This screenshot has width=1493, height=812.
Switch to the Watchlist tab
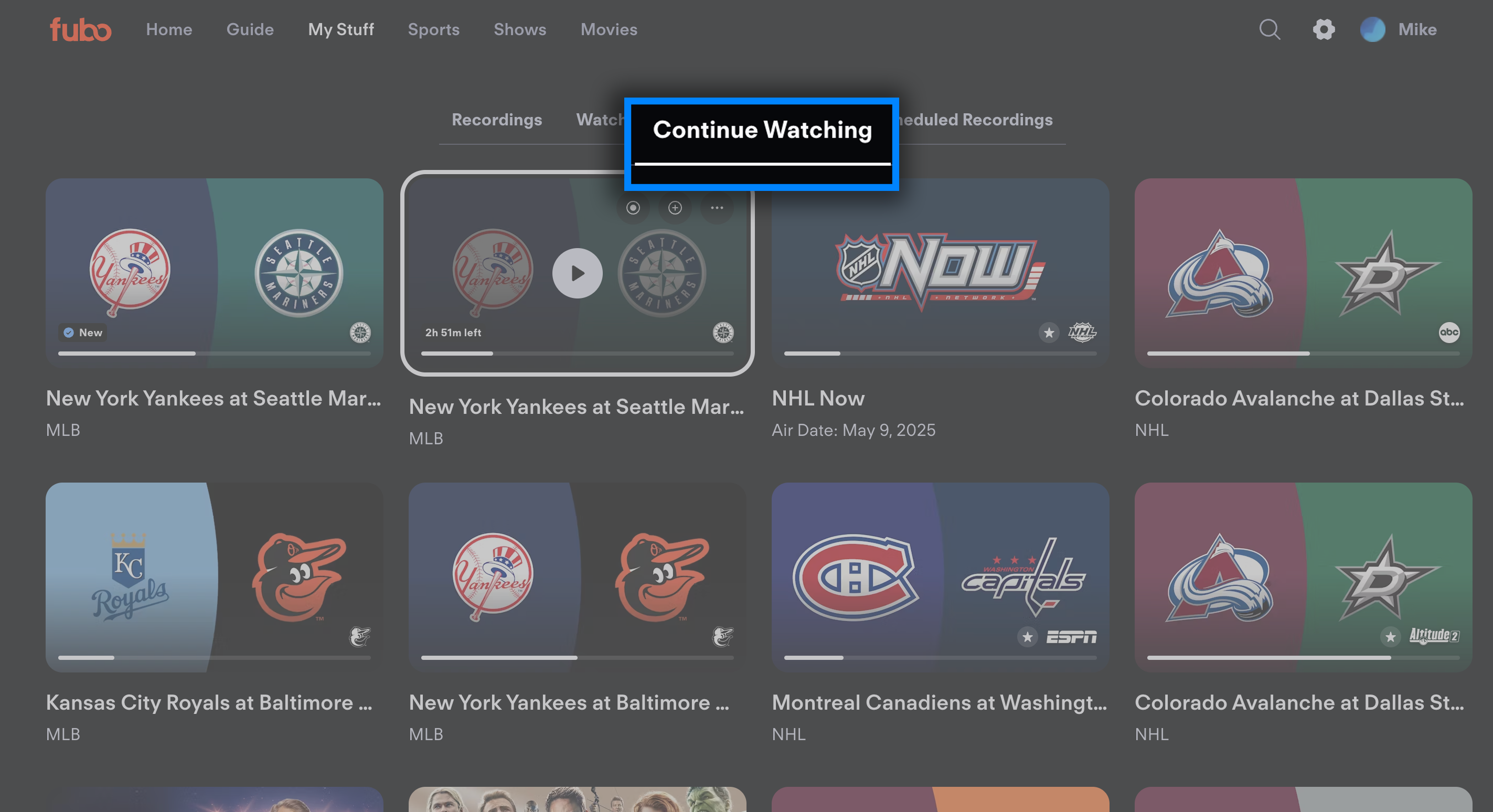[x=600, y=120]
